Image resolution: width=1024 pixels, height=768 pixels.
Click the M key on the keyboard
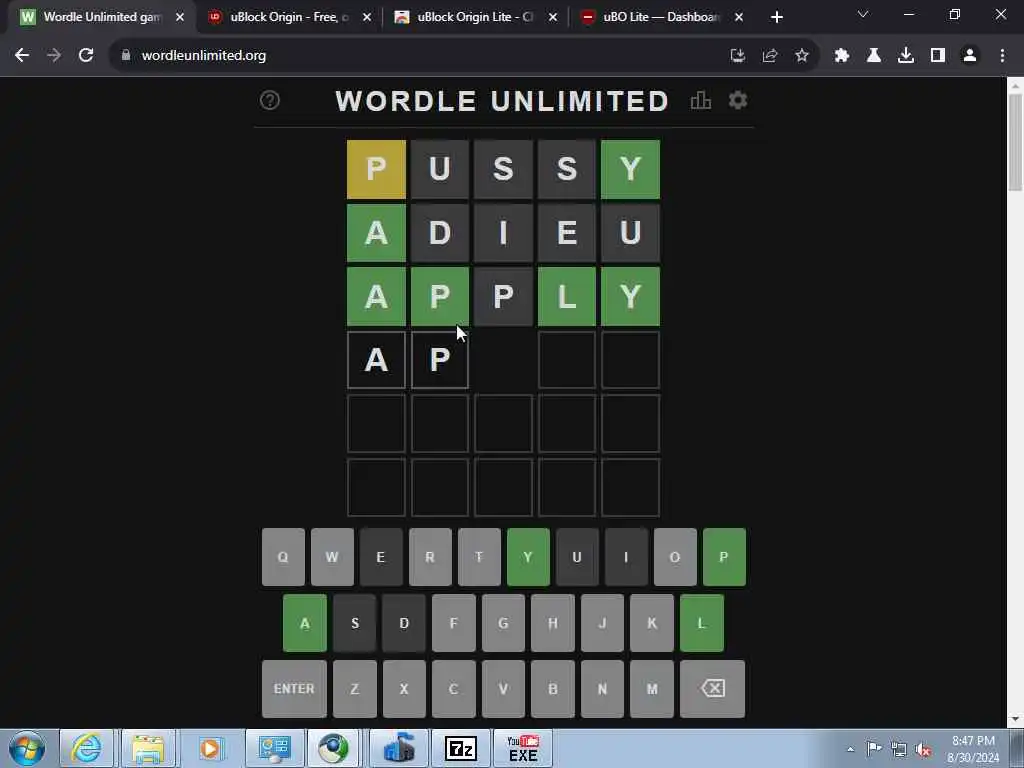coord(652,688)
